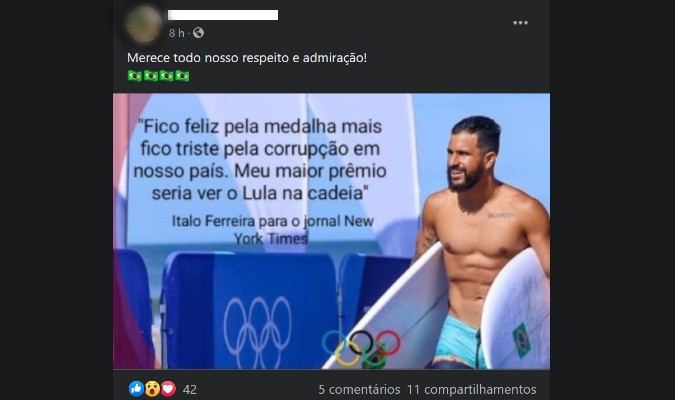
Task: Open the three-dot post options menu
Action: point(520,23)
